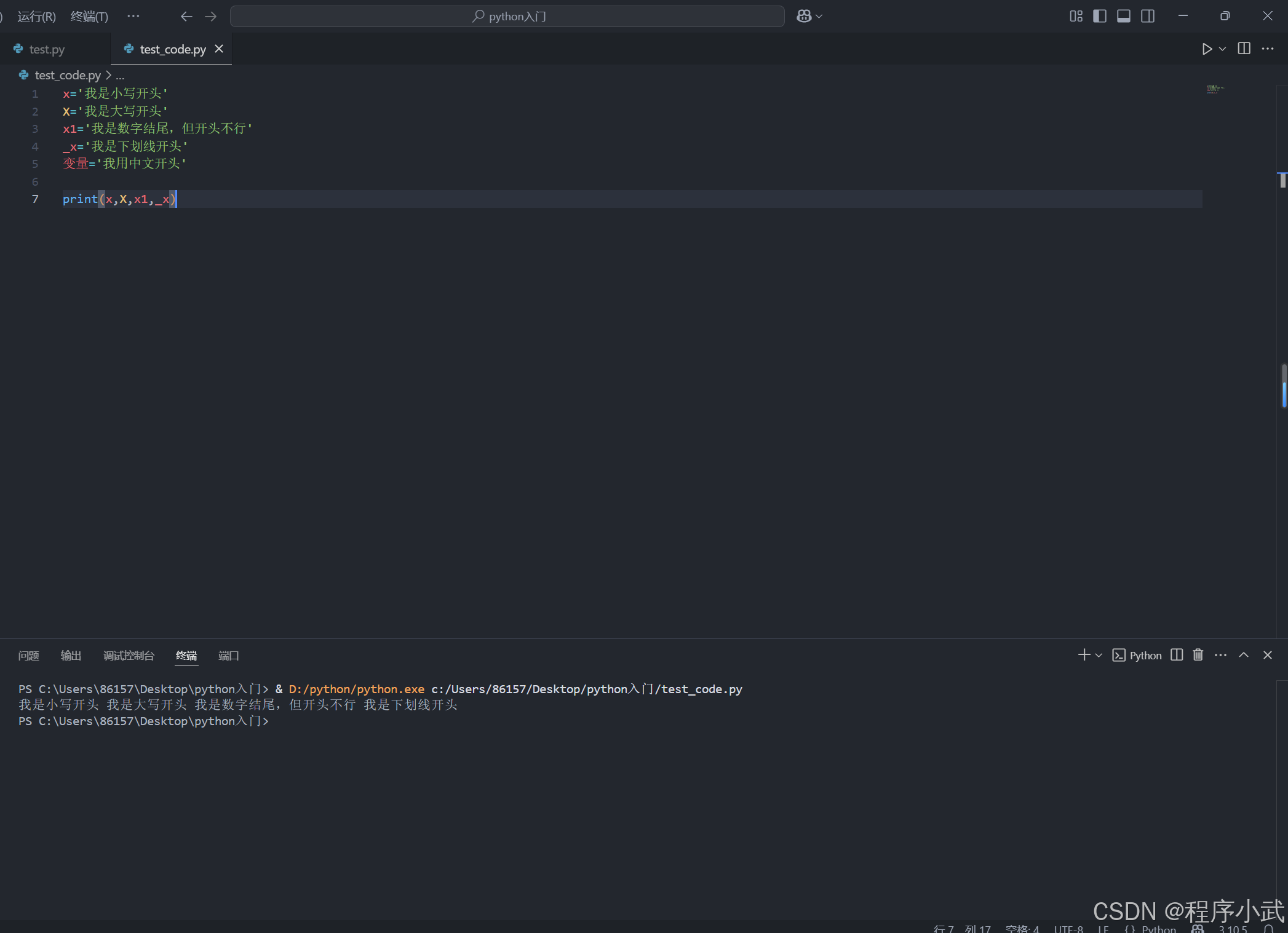The height and width of the screenshot is (933, 1288).
Task: Maximize panel size with chevron up
Action: (x=1244, y=655)
